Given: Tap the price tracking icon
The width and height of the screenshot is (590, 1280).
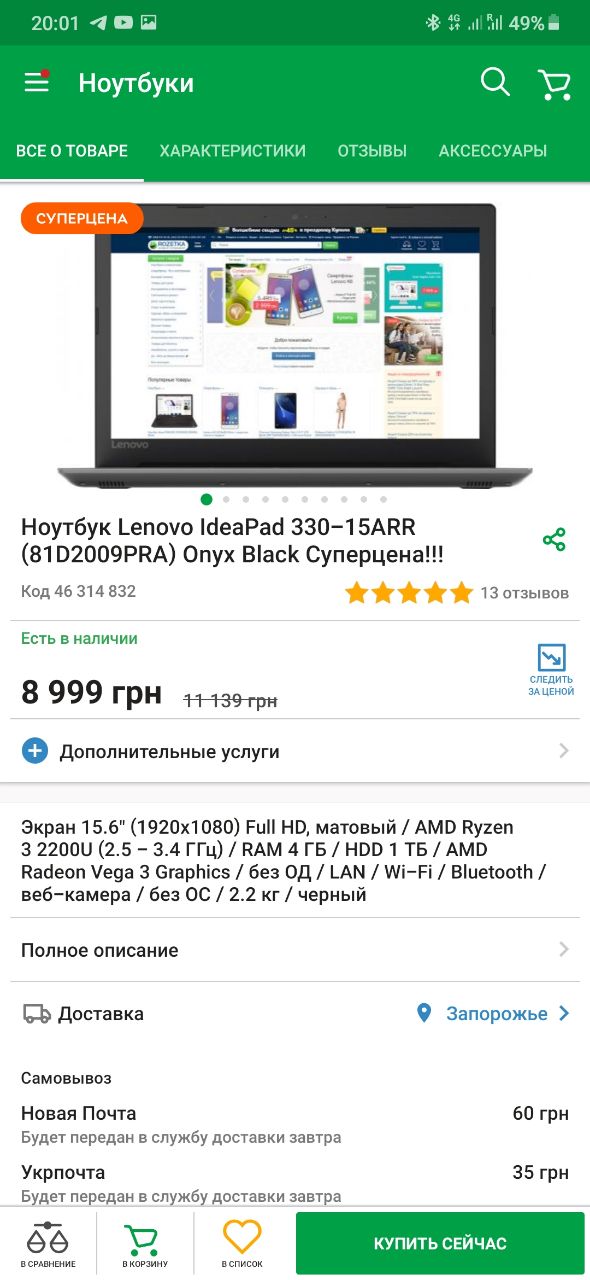Looking at the screenshot, I should pos(552,670).
